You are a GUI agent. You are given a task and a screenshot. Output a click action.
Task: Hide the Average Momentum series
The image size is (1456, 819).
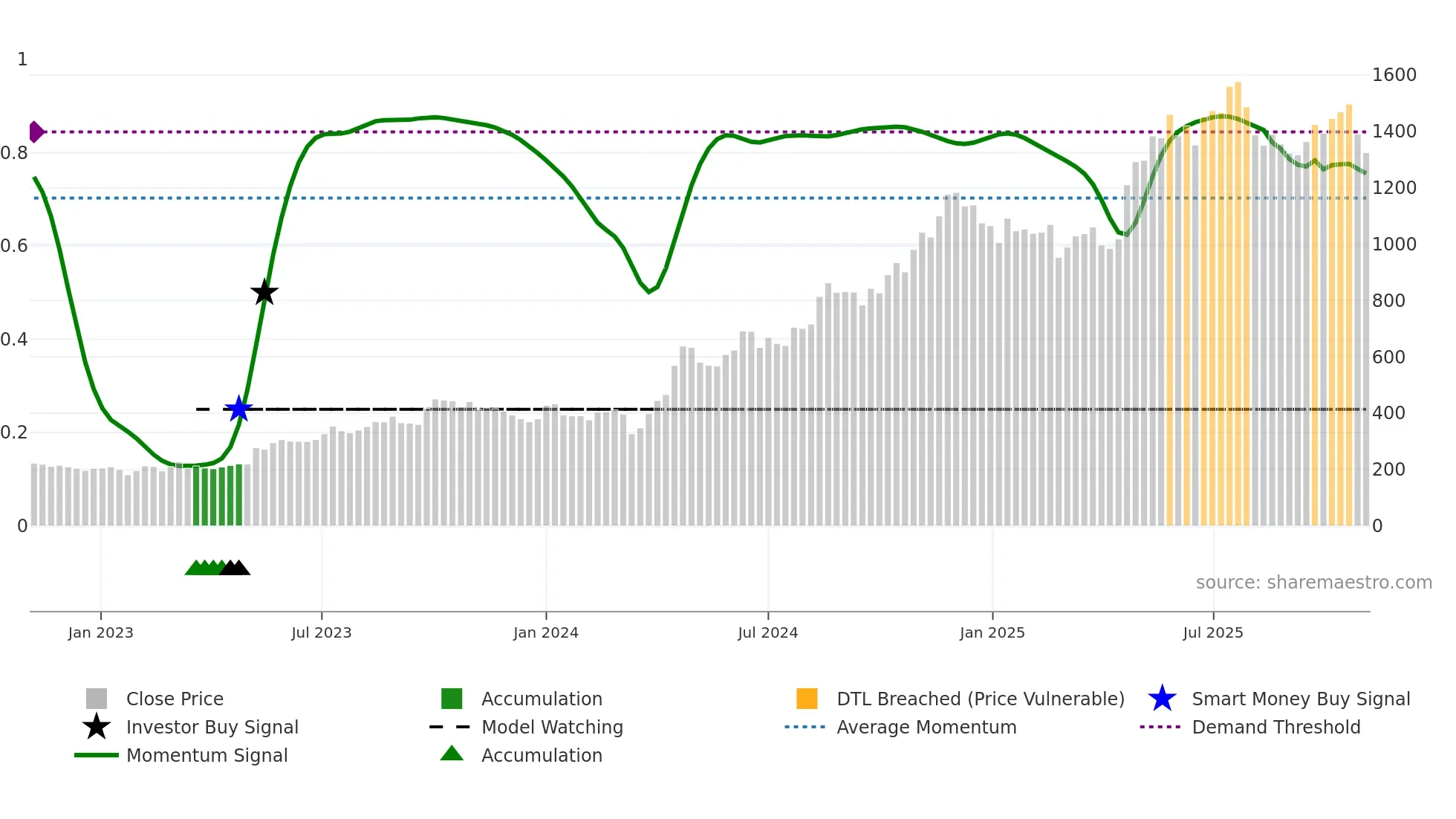coord(926,727)
